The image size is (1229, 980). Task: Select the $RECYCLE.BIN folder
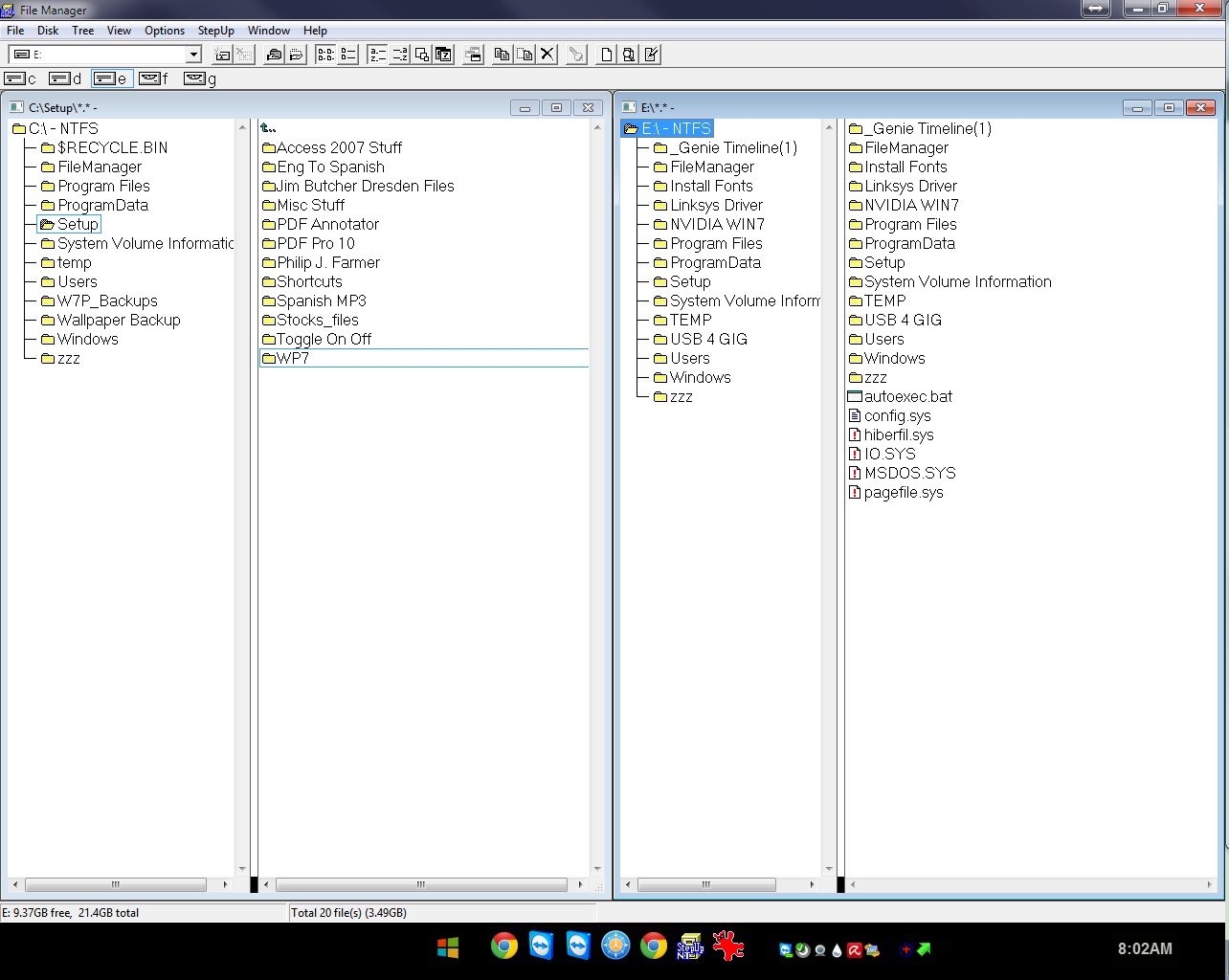[x=104, y=147]
